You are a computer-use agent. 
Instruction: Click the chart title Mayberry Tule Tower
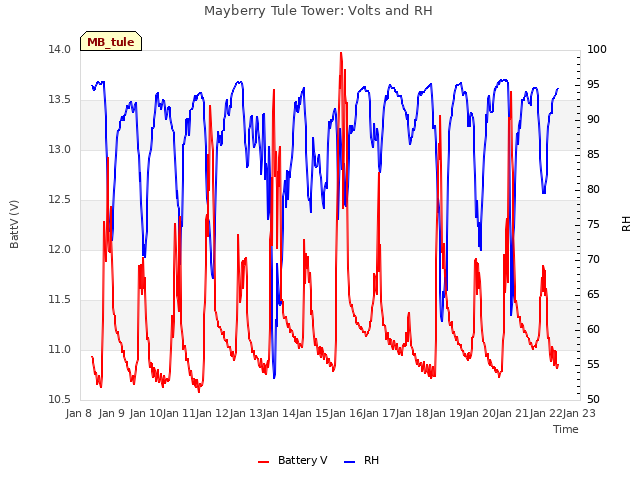[318, 11]
